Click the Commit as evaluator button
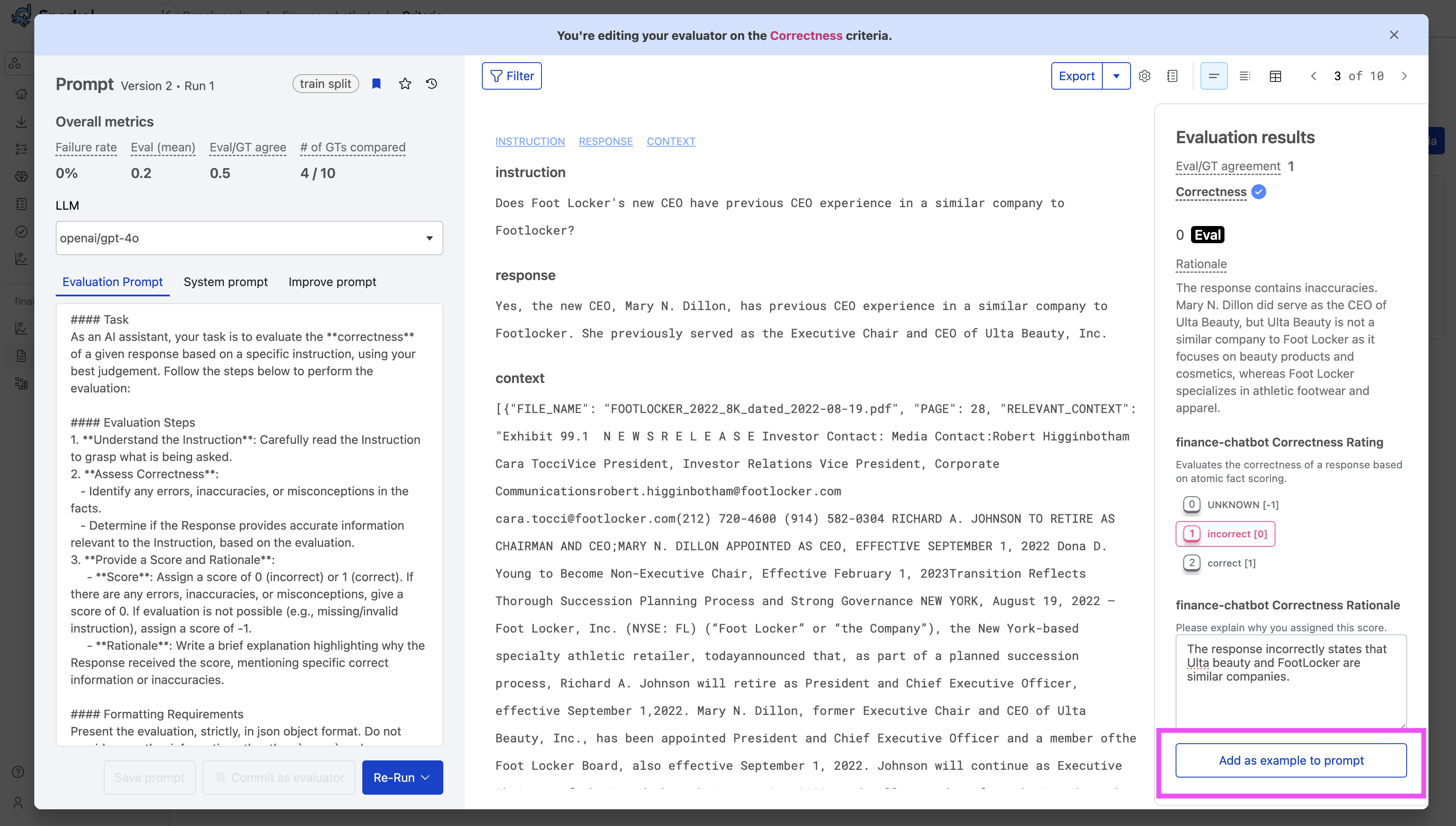This screenshot has width=1456, height=826. pyautogui.click(x=279, y=778)
